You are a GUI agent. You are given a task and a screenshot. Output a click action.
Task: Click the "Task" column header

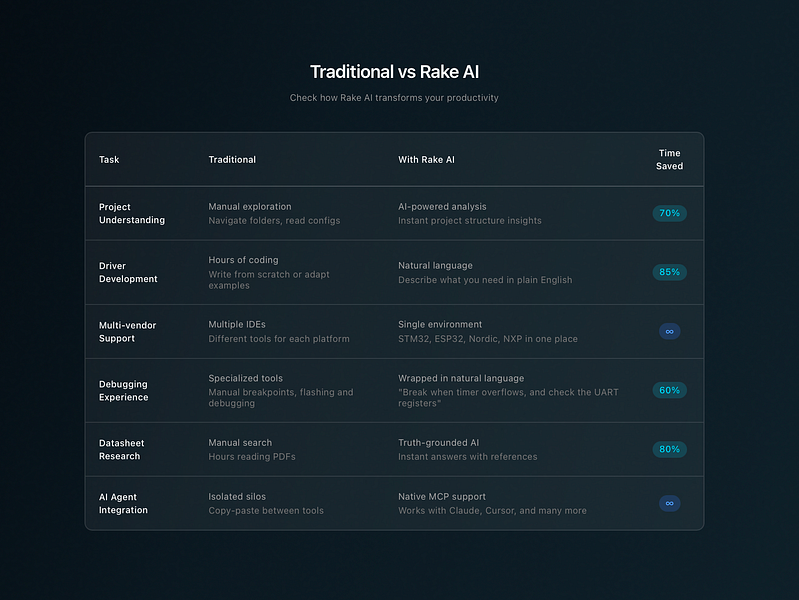point(109,160)
